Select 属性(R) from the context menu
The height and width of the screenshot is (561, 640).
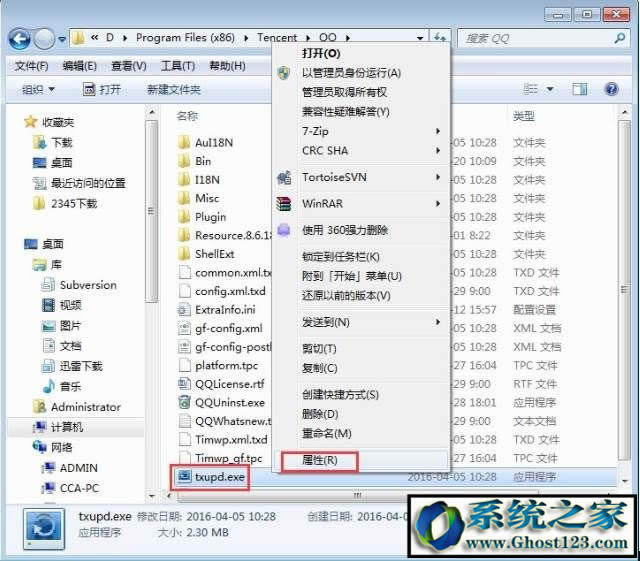point(319,460)
